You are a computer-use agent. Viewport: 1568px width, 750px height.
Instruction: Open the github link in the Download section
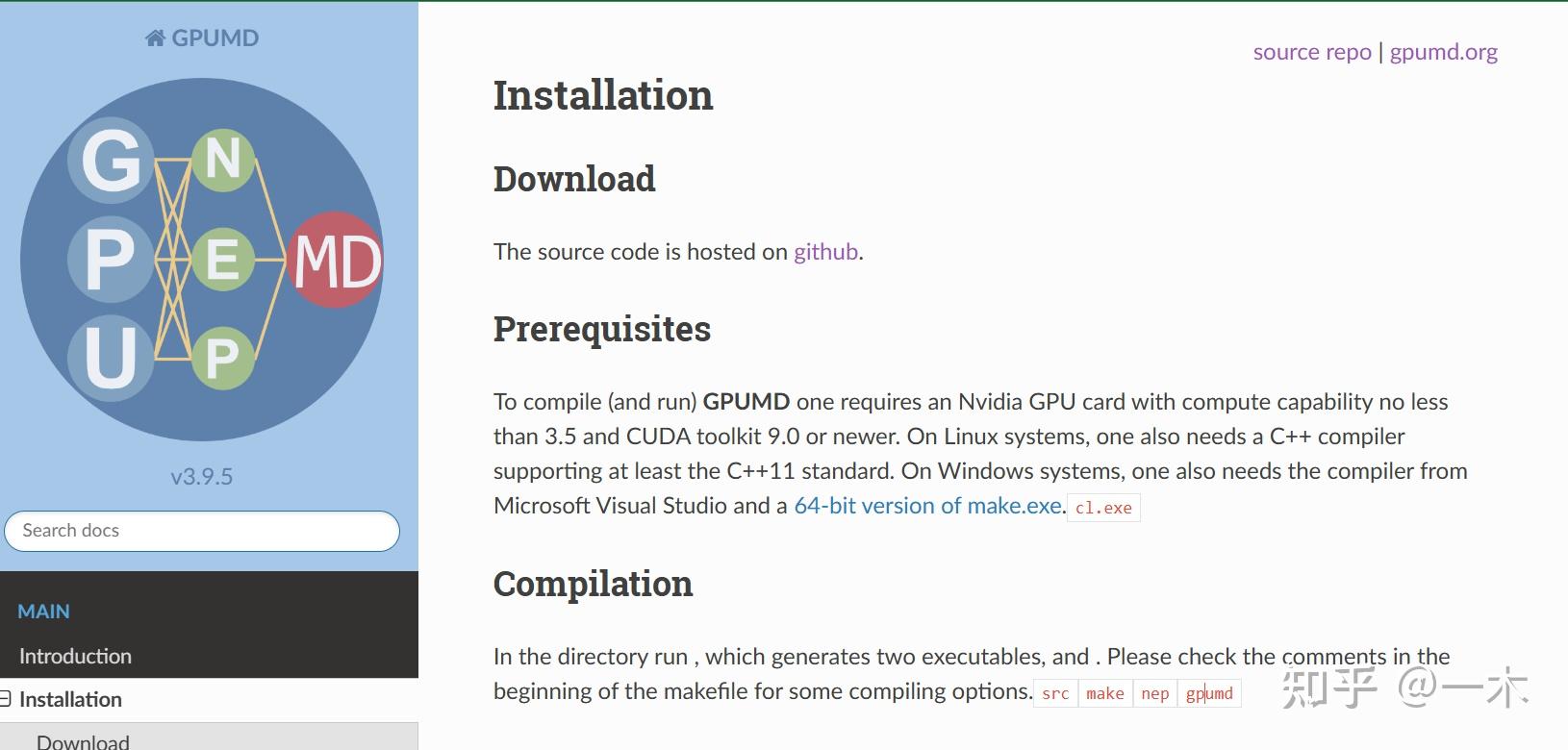(824, 252)
